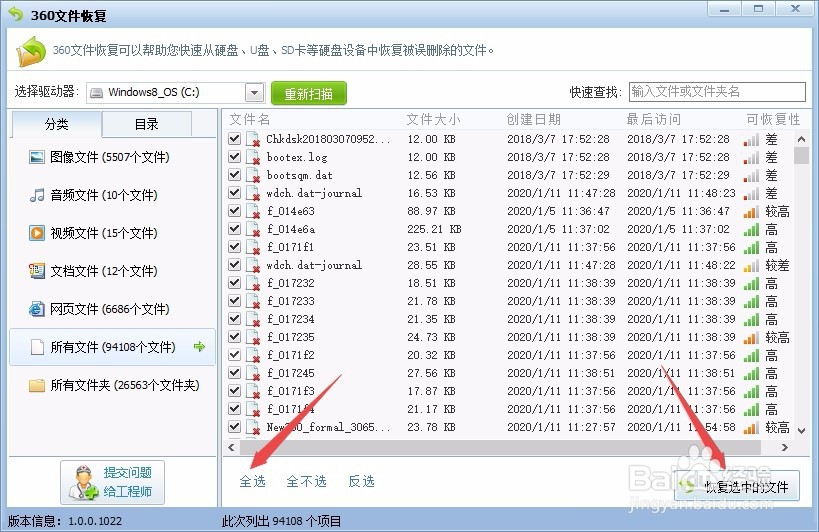Sort by 文件名 column header
This screenshot has height=532, width=819.
[250, 120]
